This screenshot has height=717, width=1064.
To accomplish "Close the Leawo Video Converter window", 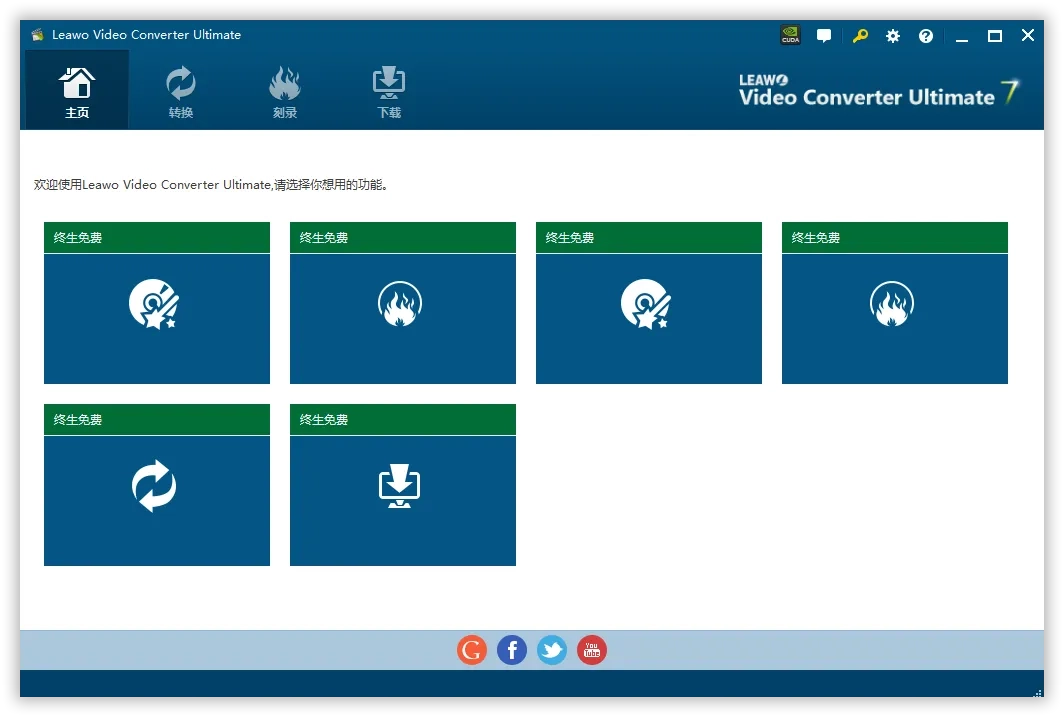I will pos(1028,35).
